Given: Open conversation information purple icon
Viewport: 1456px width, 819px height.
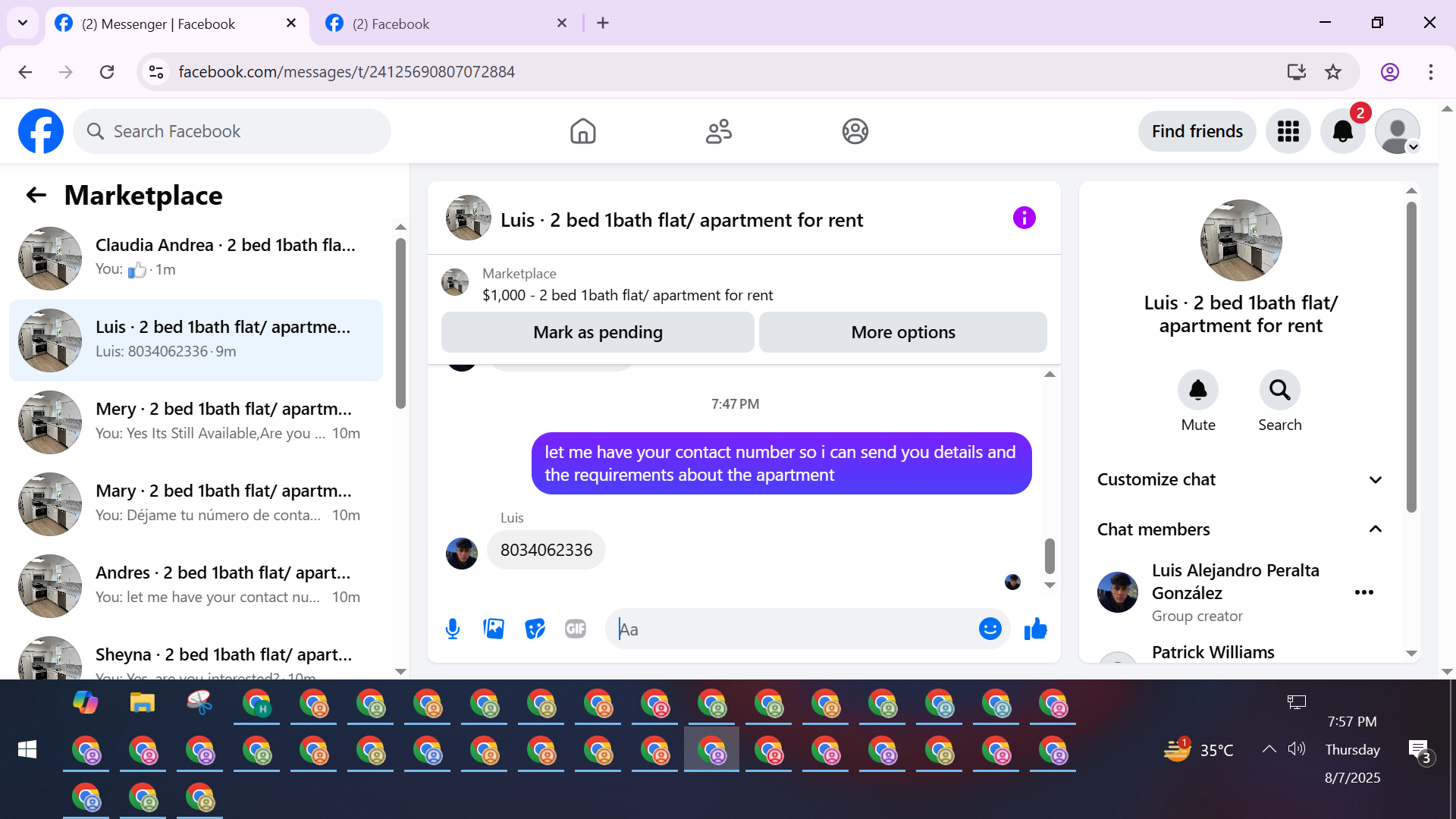Looking at the screenshot, I should 1024,218.
